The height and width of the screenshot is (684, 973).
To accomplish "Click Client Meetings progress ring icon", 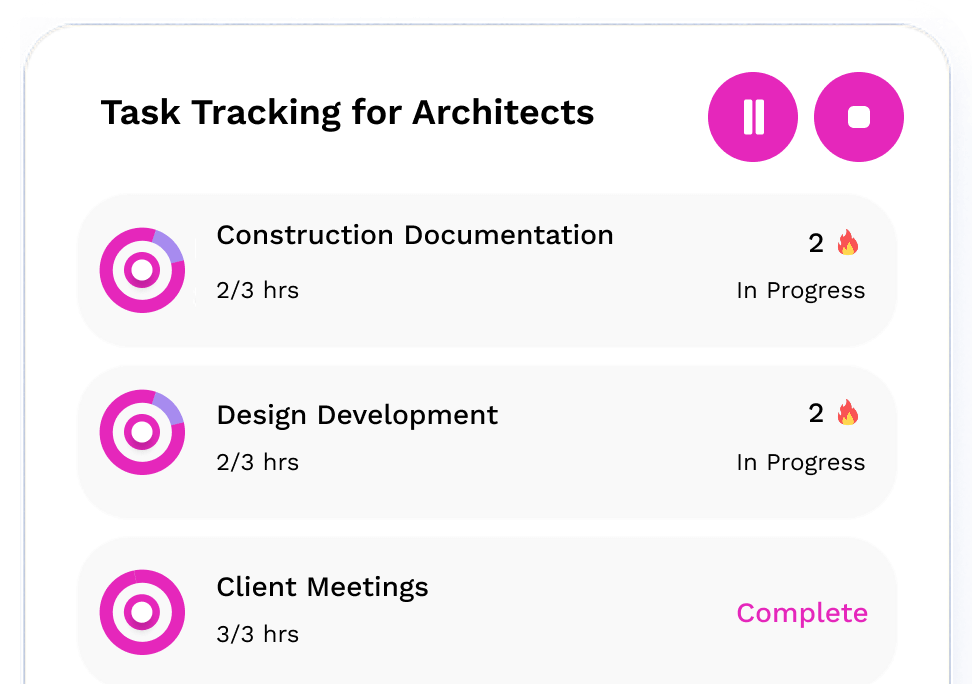I will pos(142,612).
